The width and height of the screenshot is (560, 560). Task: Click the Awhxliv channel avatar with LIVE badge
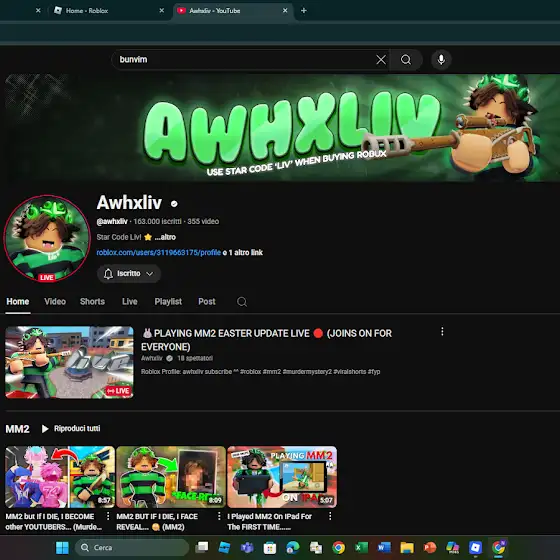(47, 238)
